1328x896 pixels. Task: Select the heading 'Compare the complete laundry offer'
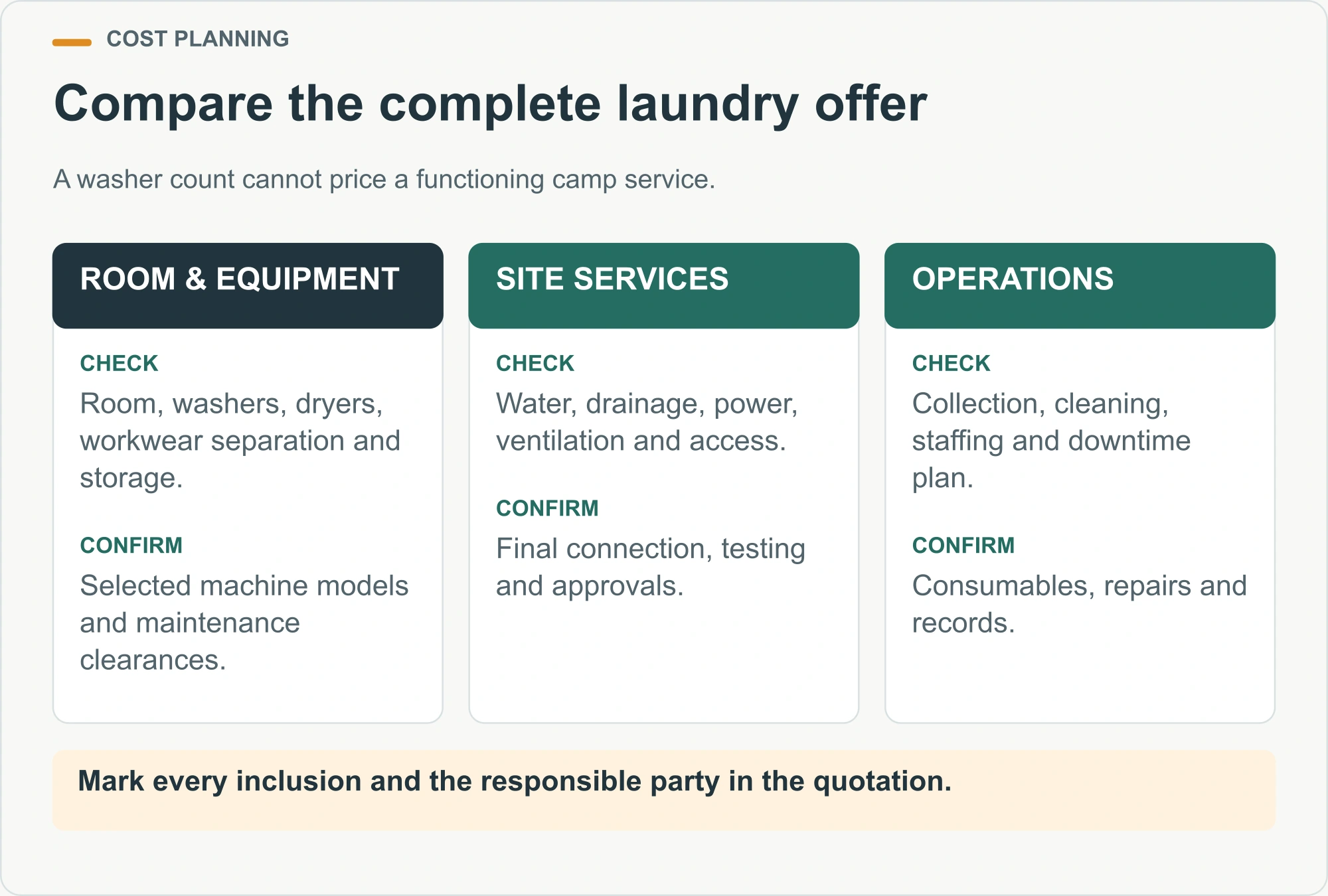[490, 104]
